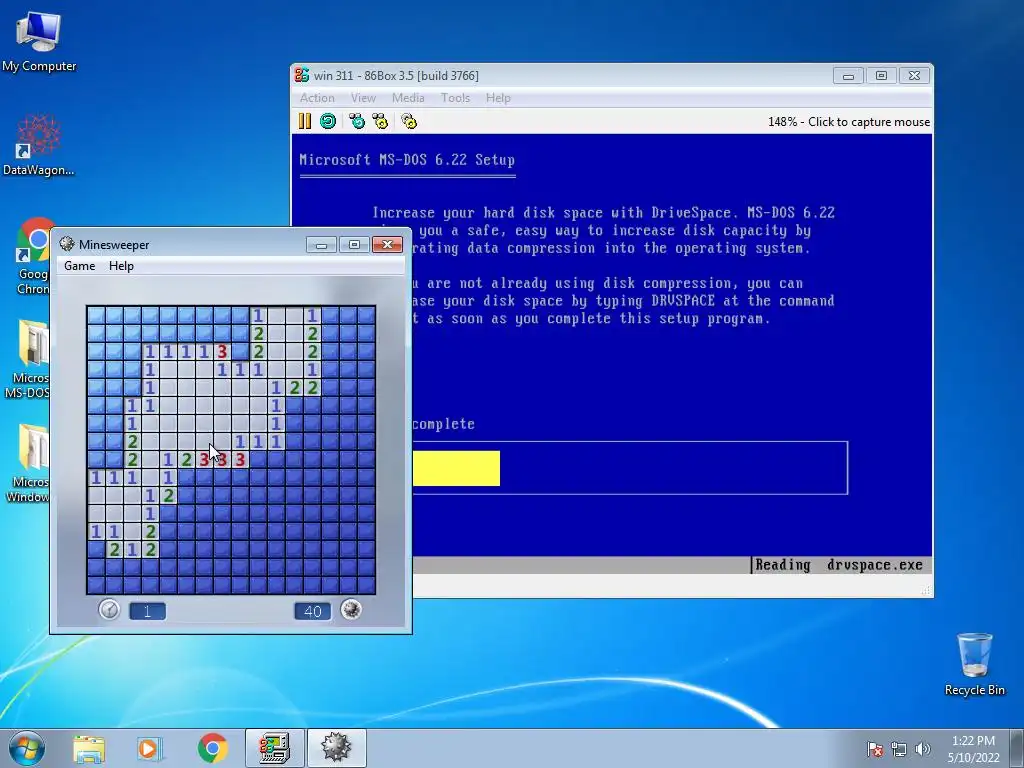
Task: Open the Media menu in 86Box
Action: tap(408, 98)
